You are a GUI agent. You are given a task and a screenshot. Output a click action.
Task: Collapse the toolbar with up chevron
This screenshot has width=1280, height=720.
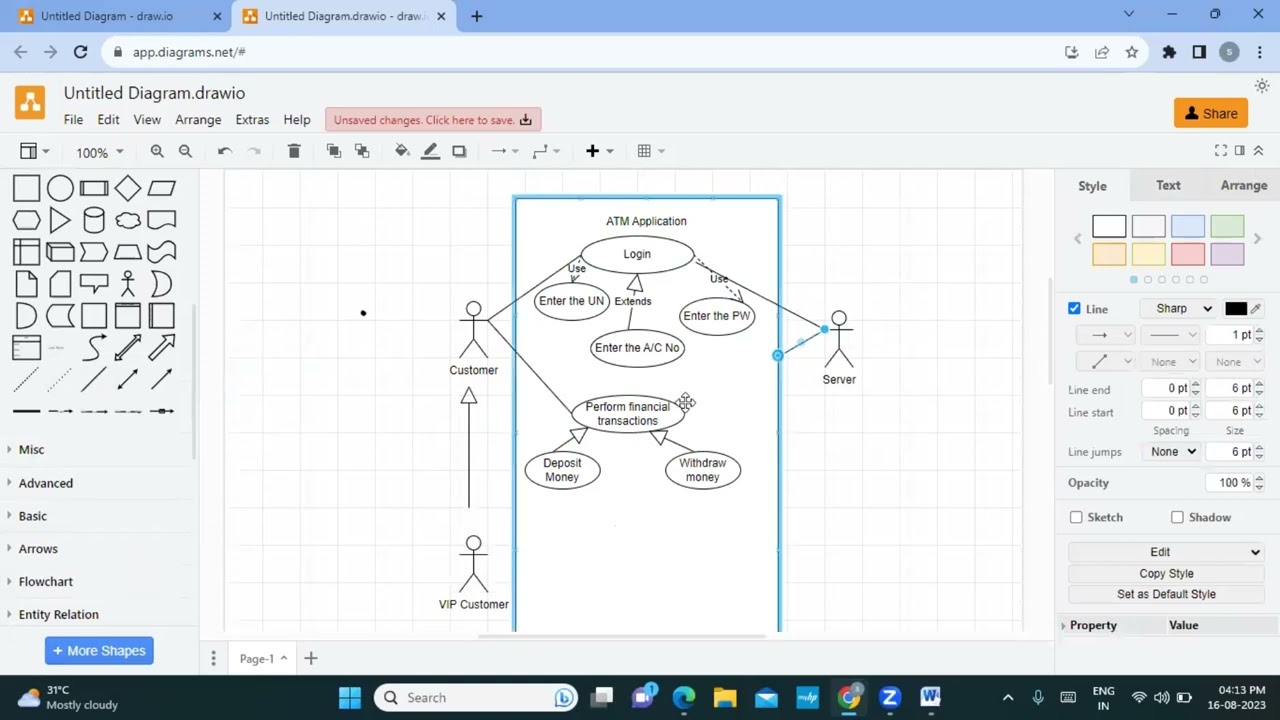(x=1258, y=151)
